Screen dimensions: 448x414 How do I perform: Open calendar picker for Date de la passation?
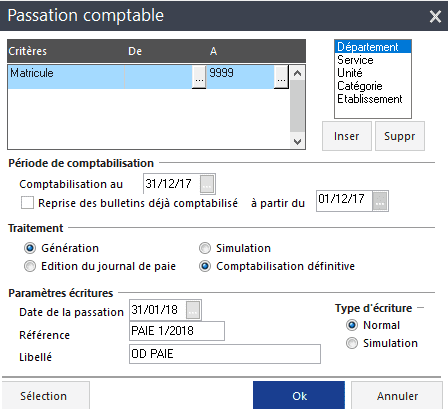(x=193, y=310)
